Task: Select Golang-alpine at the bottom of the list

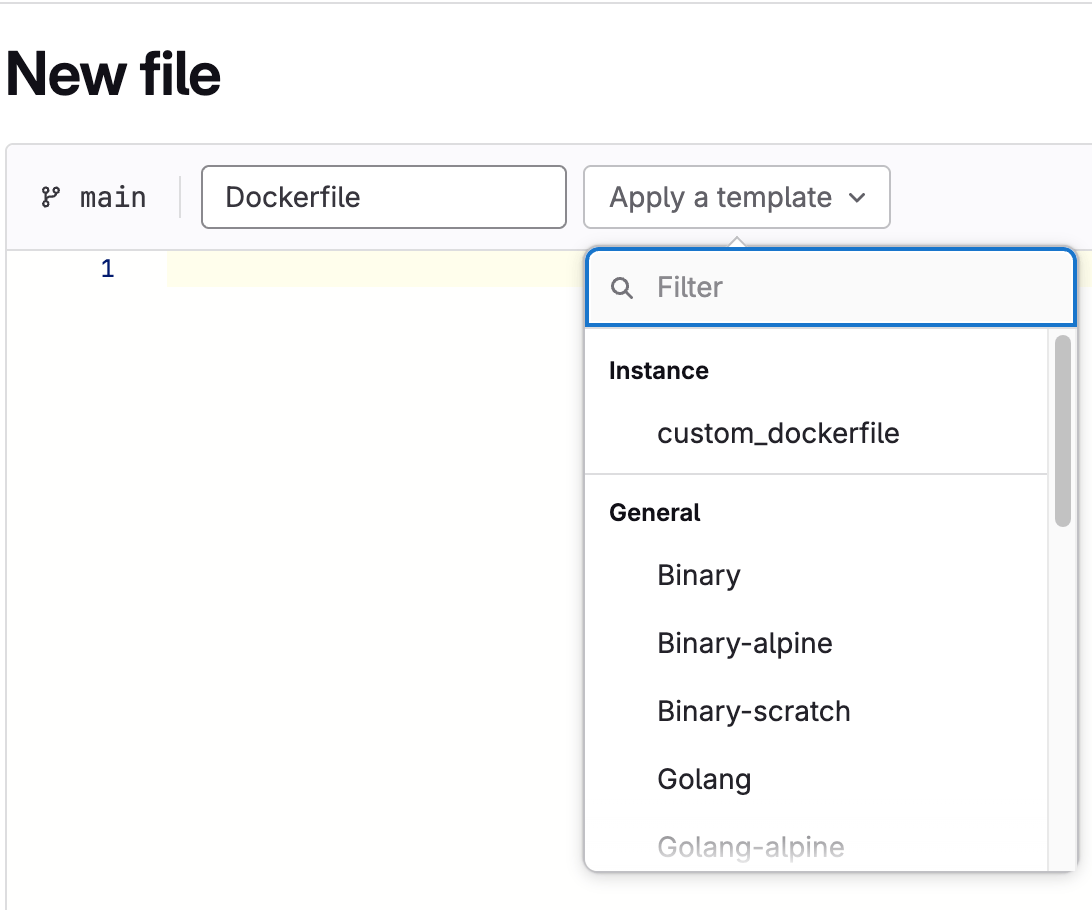Action: coord(750,847)
